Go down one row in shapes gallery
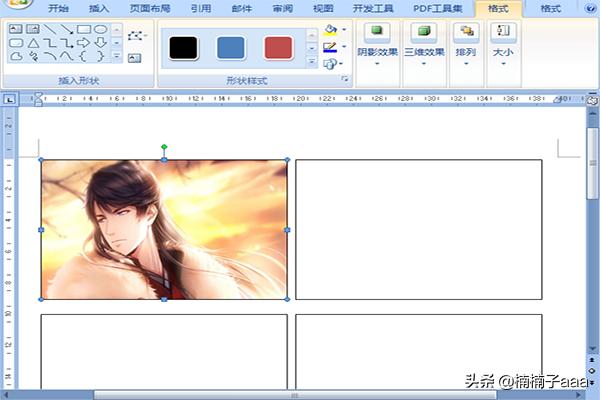Viewport: 600px width, 400px height. [x=117, y=43]
